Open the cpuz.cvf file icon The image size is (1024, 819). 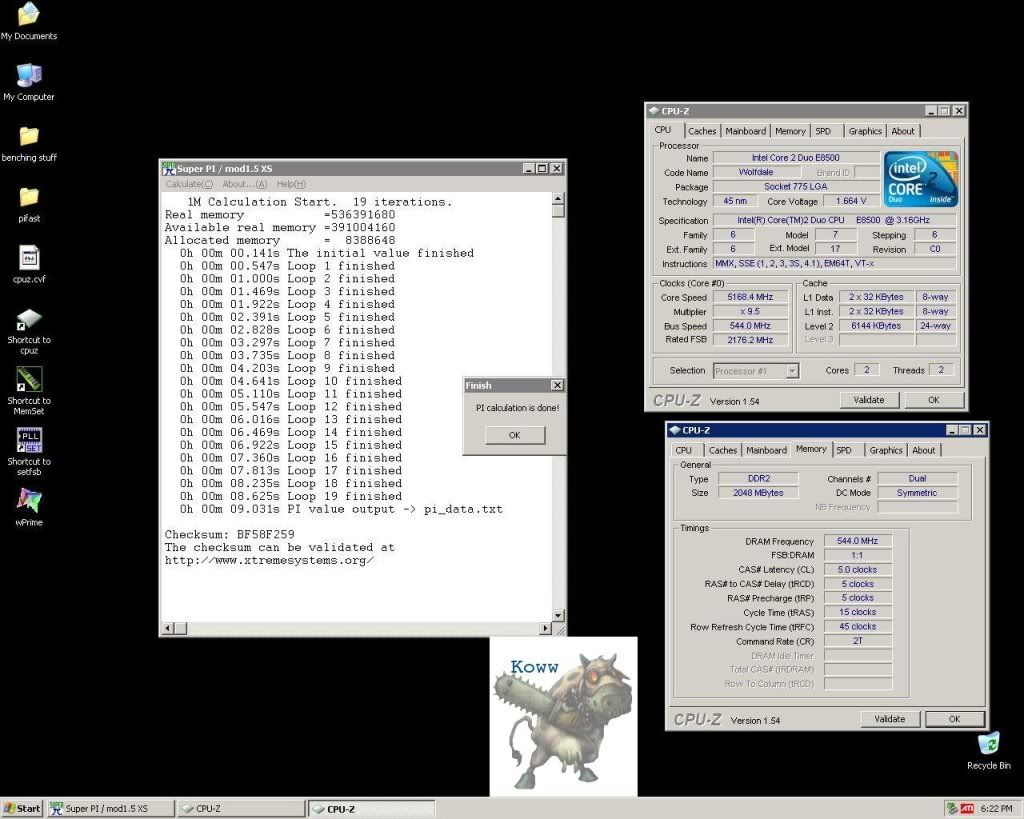tap(29, 258)
